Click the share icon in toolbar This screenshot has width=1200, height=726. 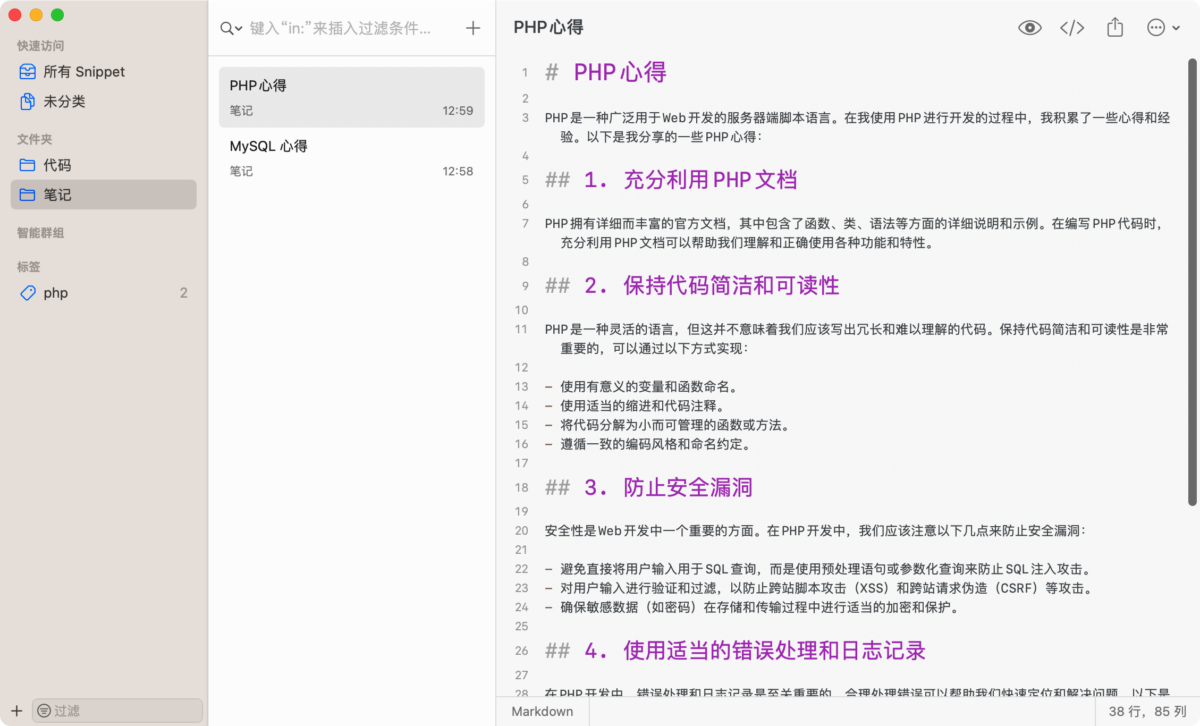click(1115, 28)
